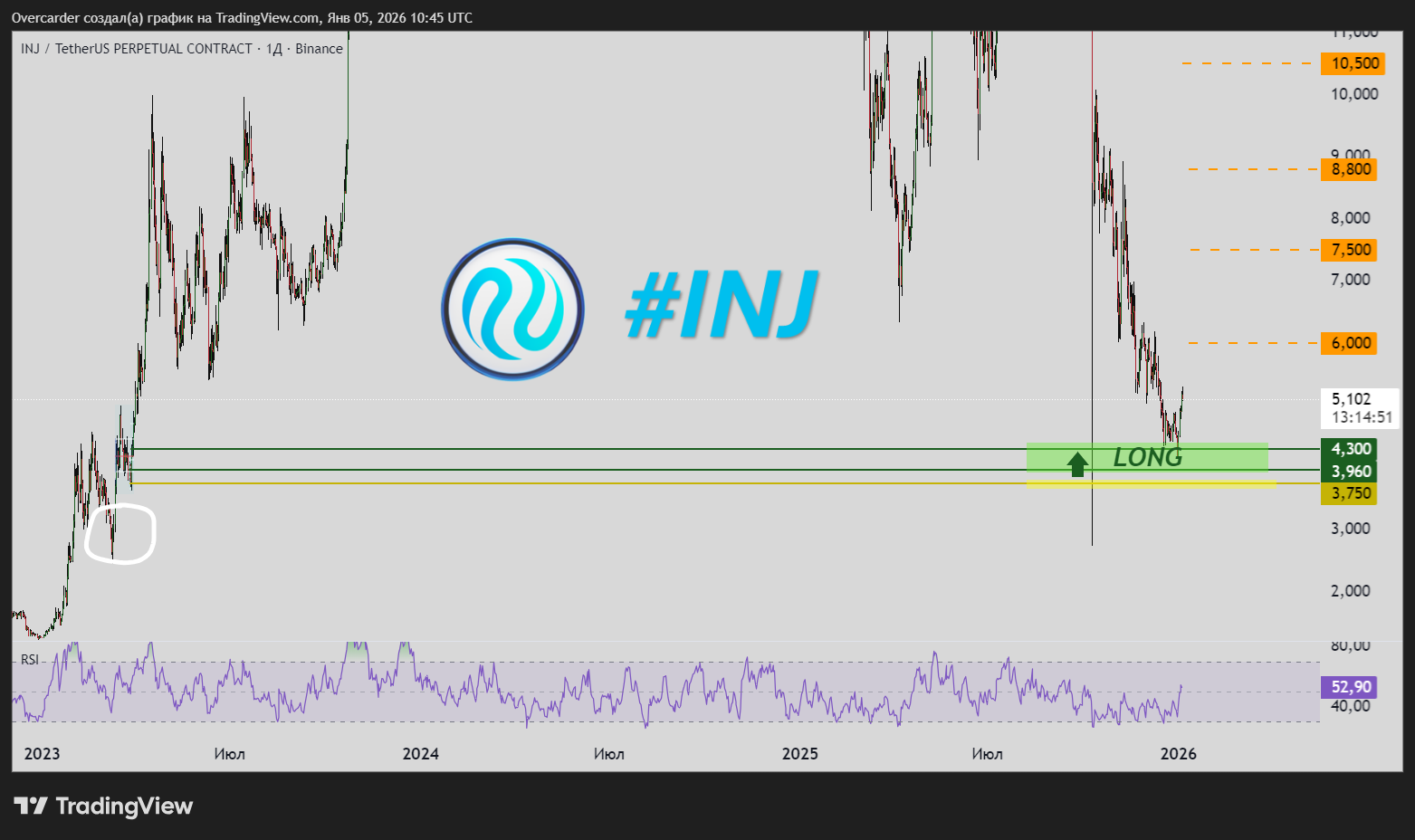Click the 6,000 orange target price label
Screen dimensions: 1415x840
pos(1351,343)
